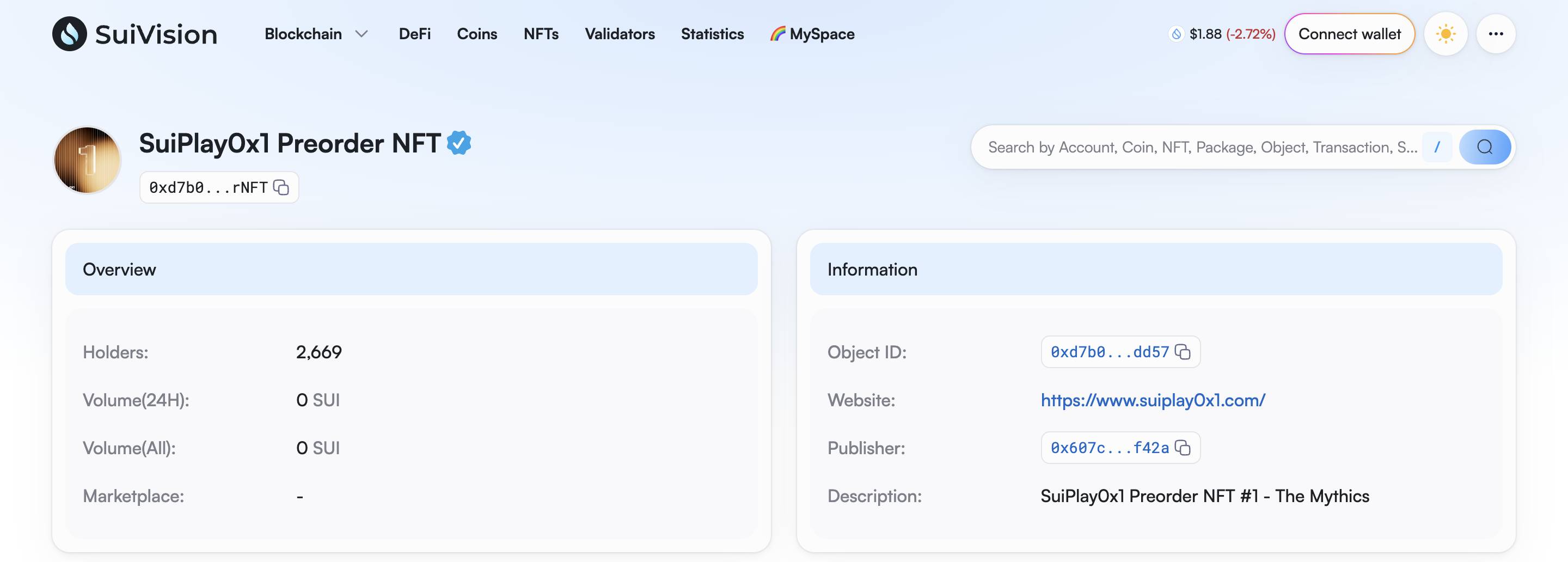Copy the Object ID 0xd7b0...dd57
The width and height of the screenshot is (1568, 562).
click(x=1183, y=352)
